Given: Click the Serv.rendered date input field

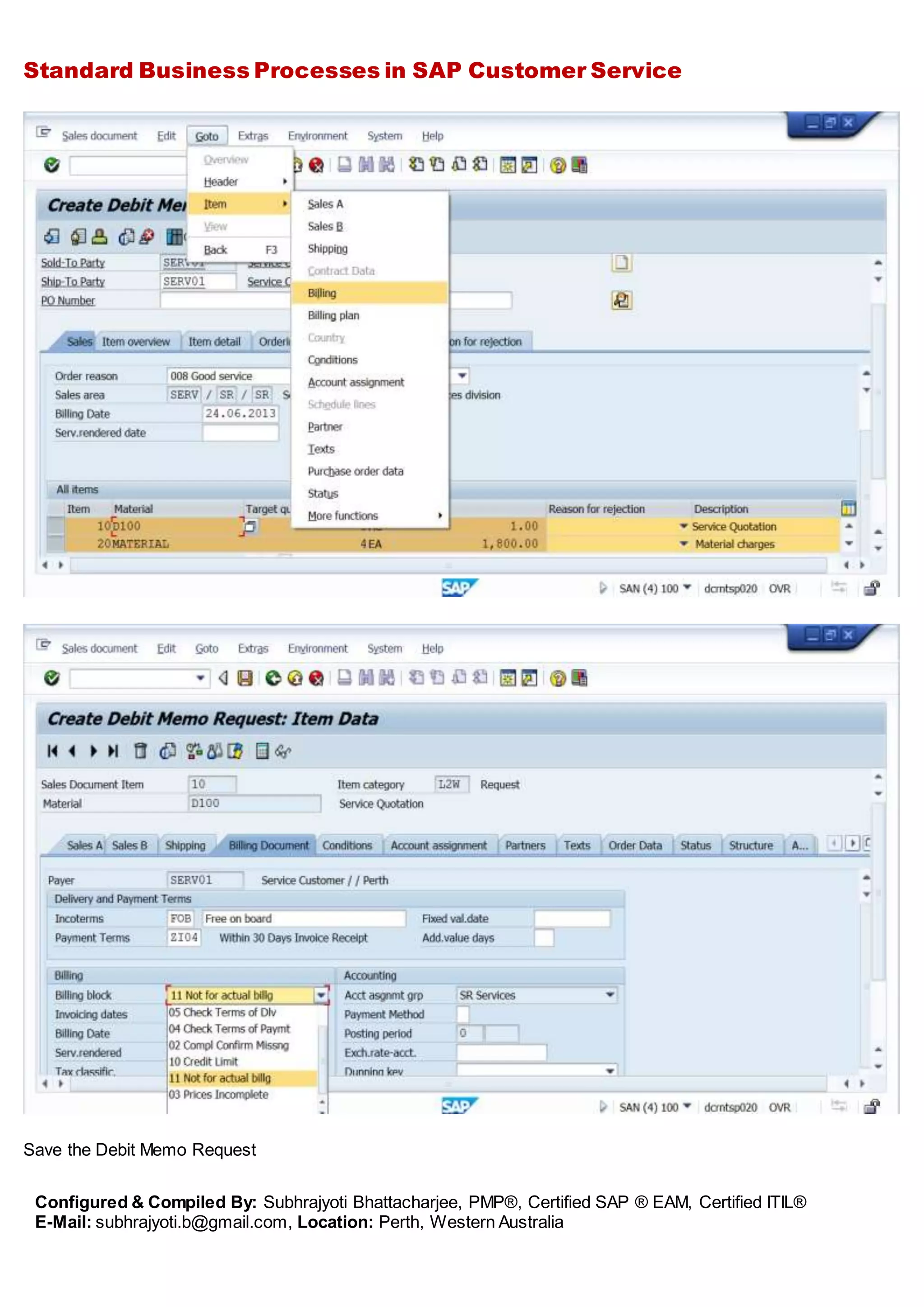Looking at the screenshot, I should pos(240,433).
